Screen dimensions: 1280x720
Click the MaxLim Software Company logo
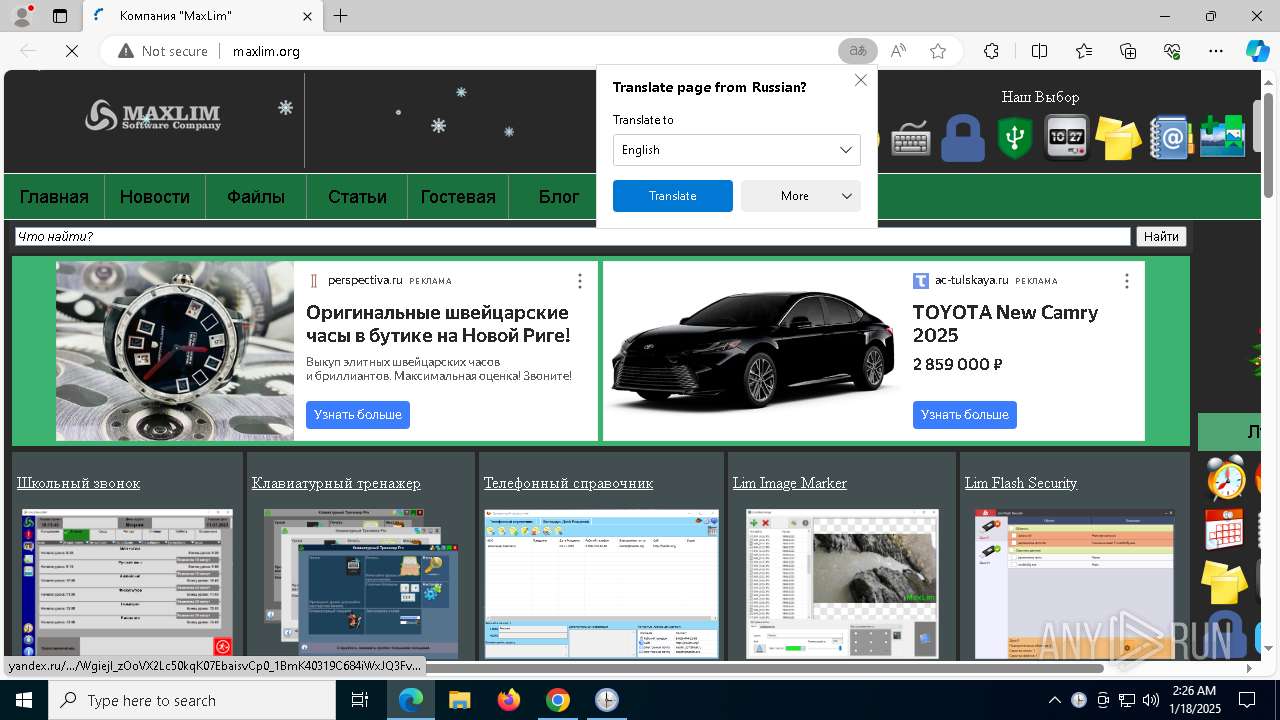pyautogui.click(x=153, y=116)
